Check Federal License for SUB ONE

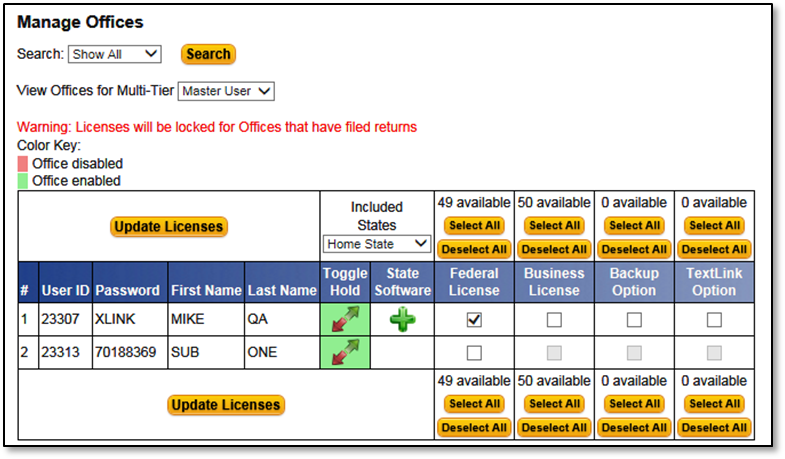(x=474, y=353)
